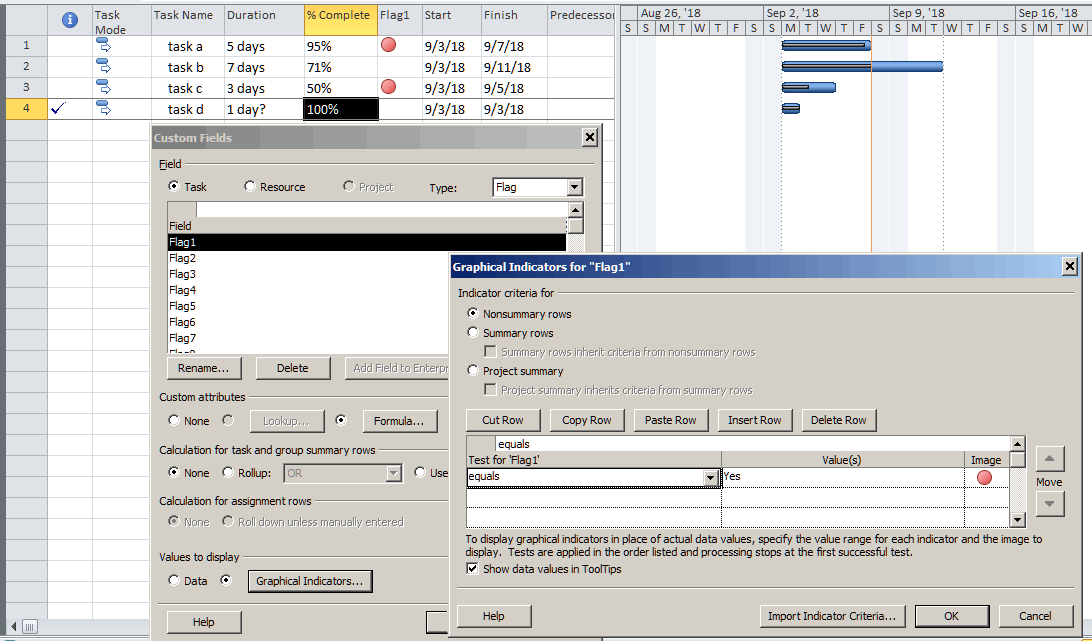
Task: Click the info indicator column header icon
Action: click(70, 20)
